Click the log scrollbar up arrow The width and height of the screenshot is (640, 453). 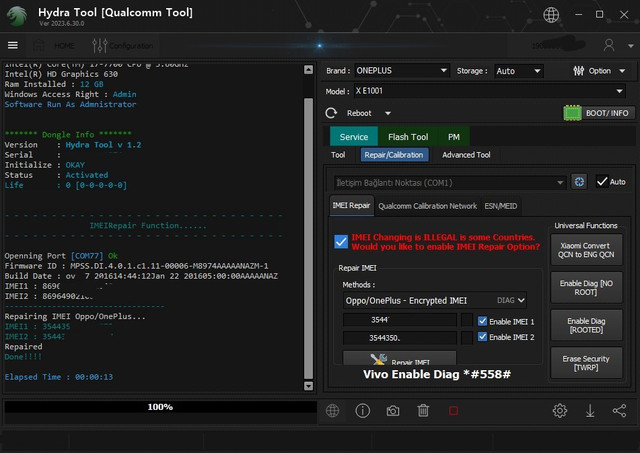(x=308, y=69)
